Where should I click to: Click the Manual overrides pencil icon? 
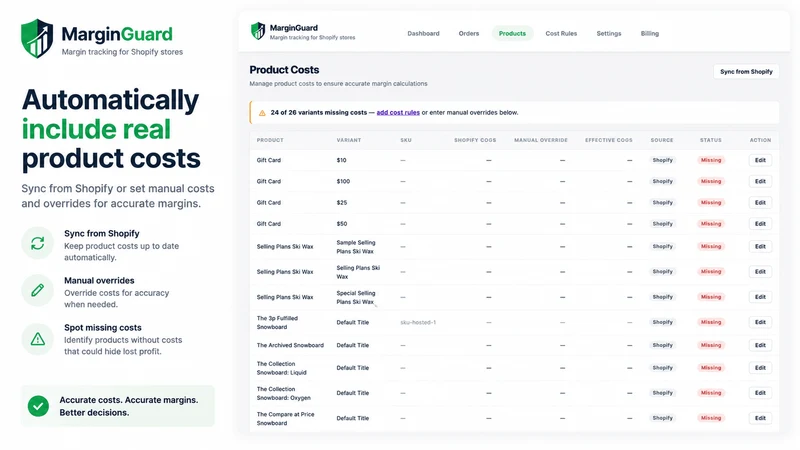tap(37, 290)
